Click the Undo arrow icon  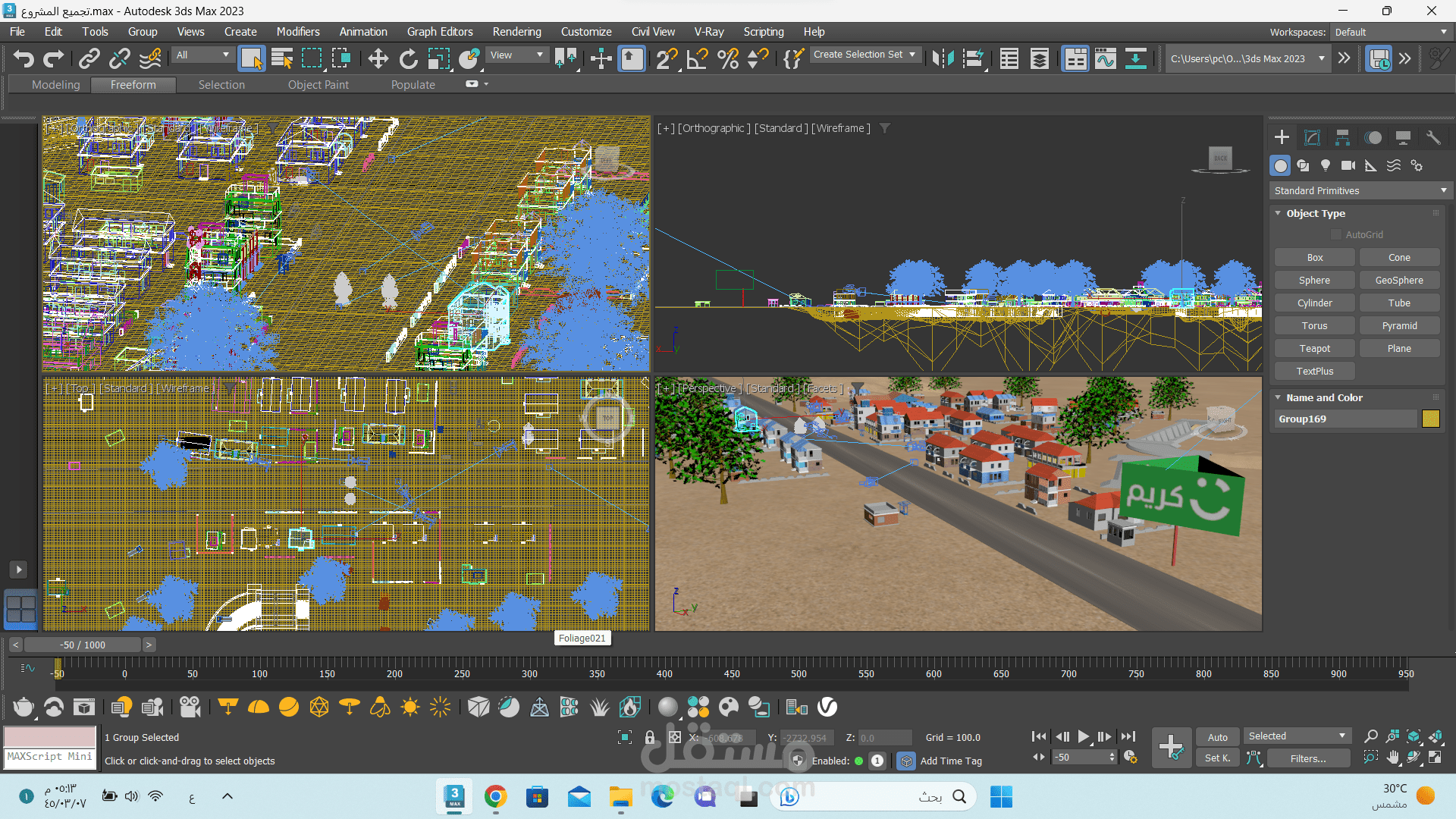coord(24,58)
